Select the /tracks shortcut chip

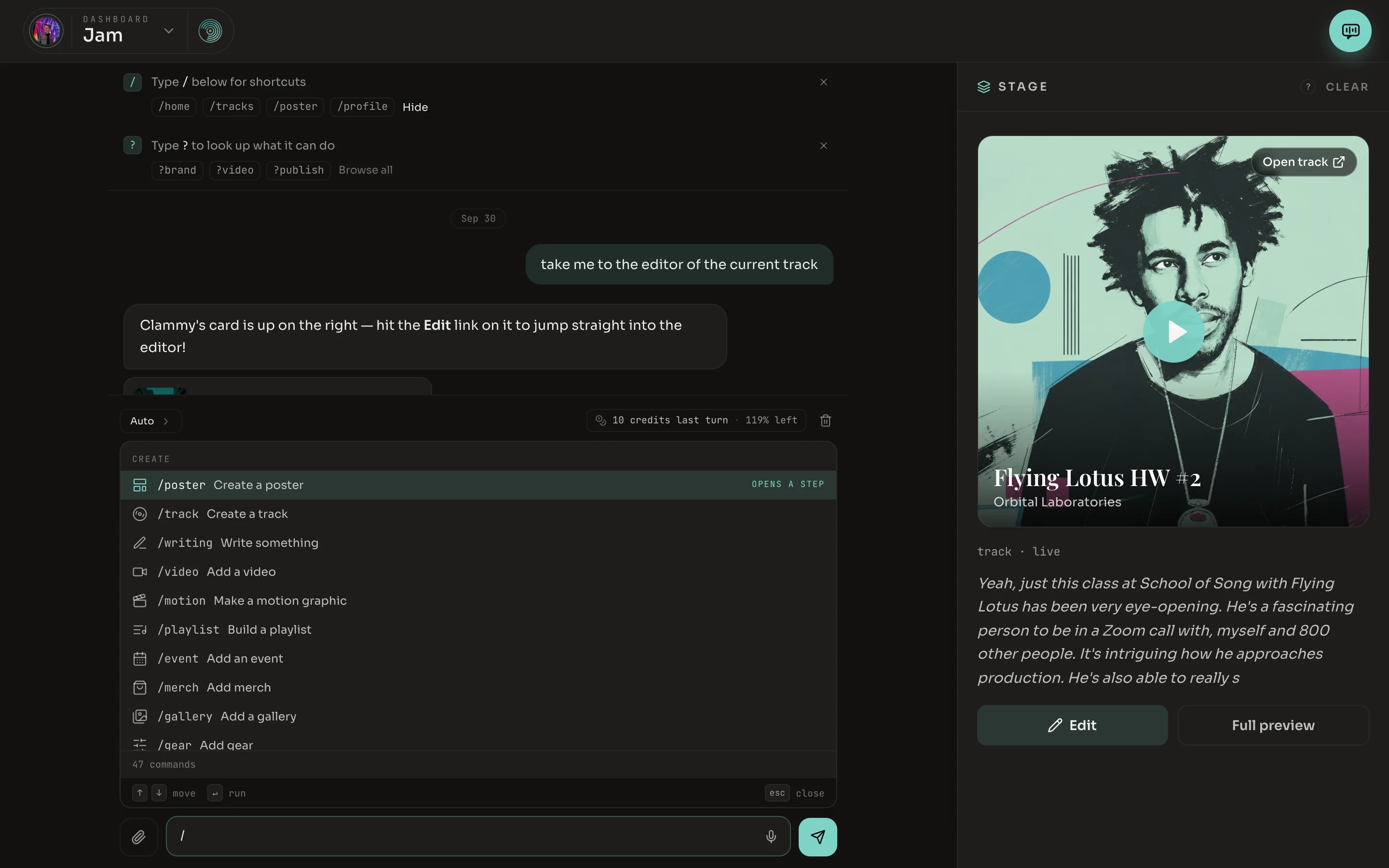(x=231, y=107)
